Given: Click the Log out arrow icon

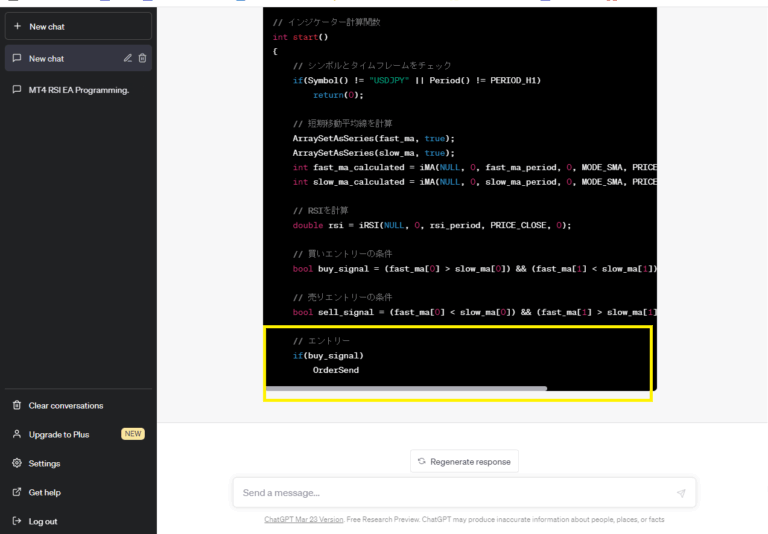Looking at the screenshot, I should point(17,521).
